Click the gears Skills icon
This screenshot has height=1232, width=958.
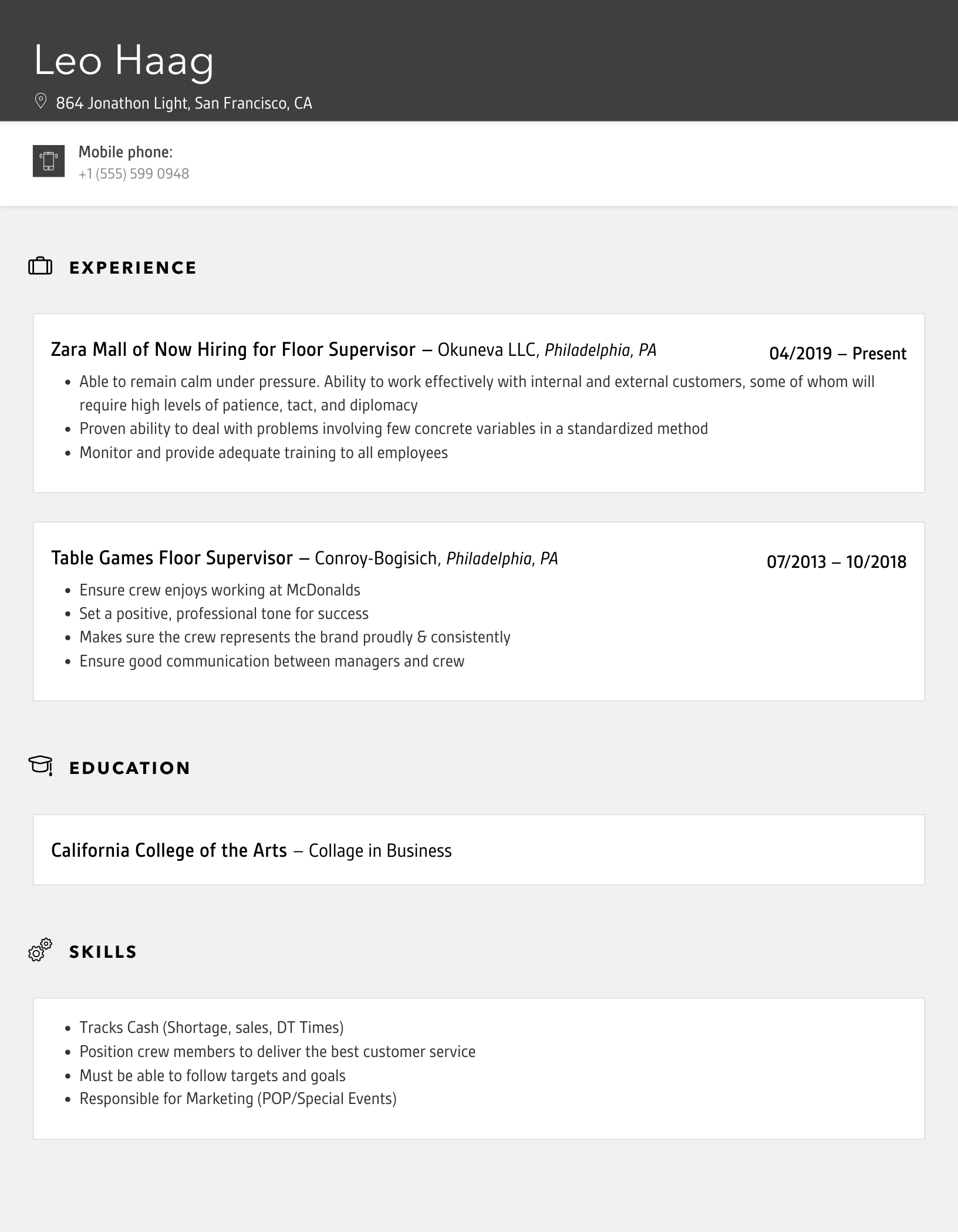(41, 950)
